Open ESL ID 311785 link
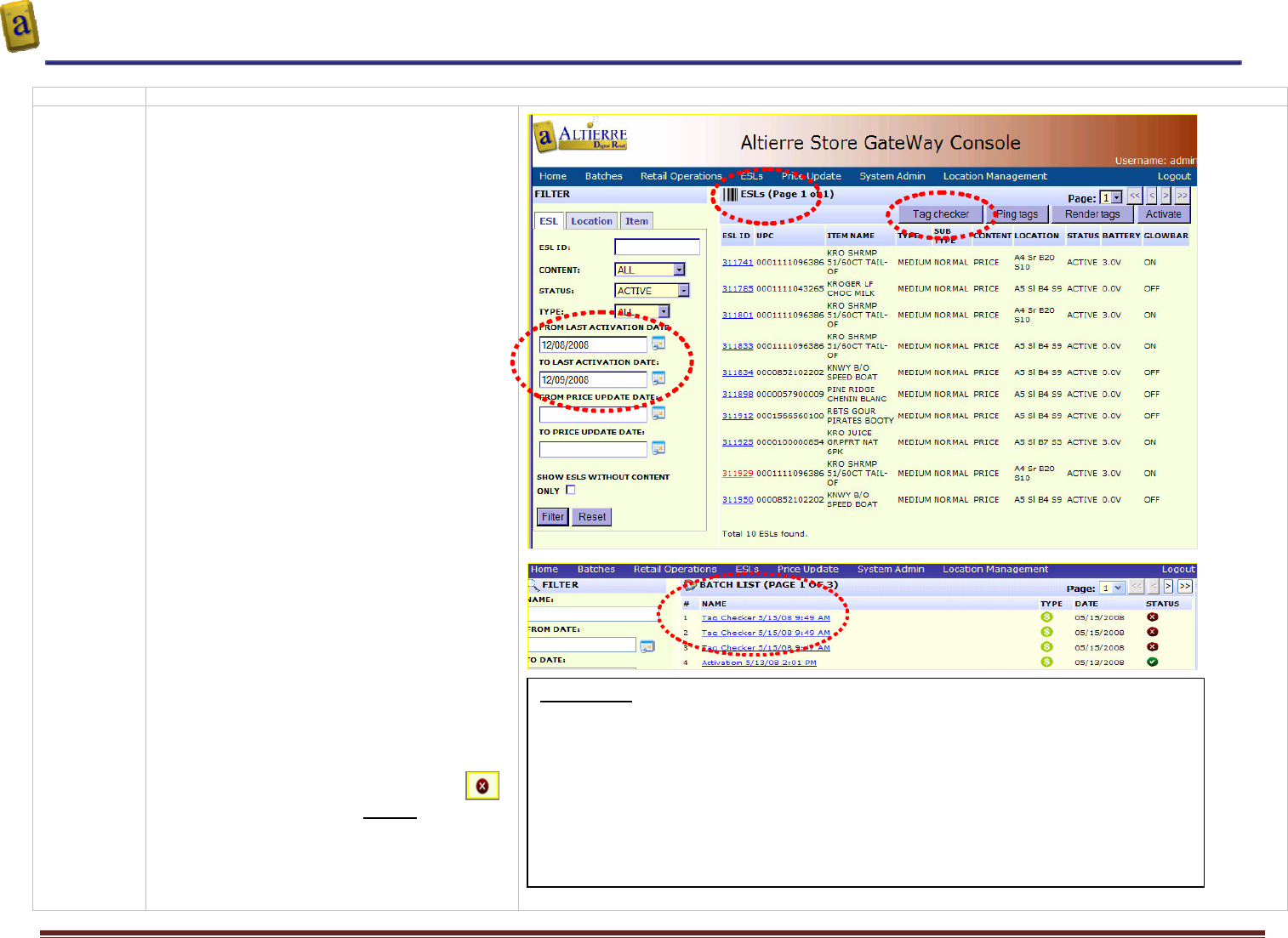The width and height of the screenshot is (1288, 938). tap(738, 289)
